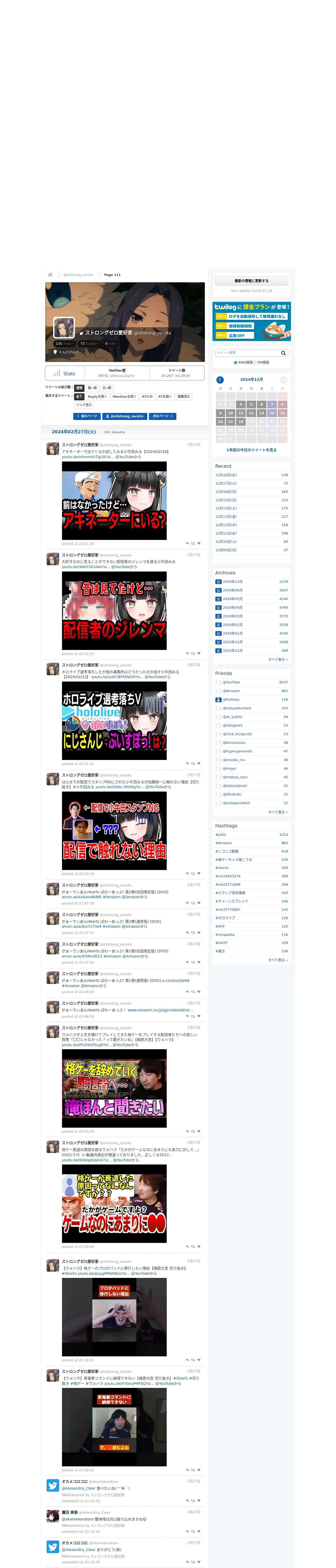
Task: Click the twilog 課金プラン banner
Action: (251, 321)
